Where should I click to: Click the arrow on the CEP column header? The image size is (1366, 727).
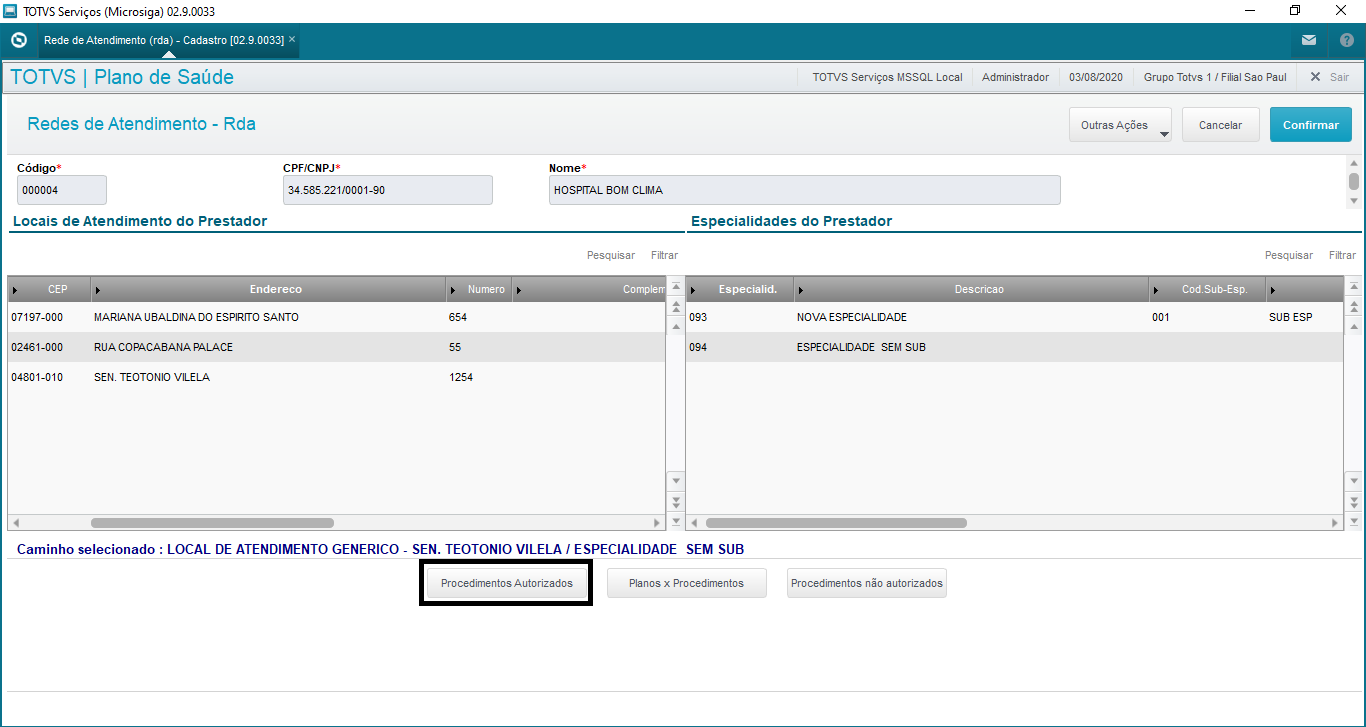tap(15, 290)
